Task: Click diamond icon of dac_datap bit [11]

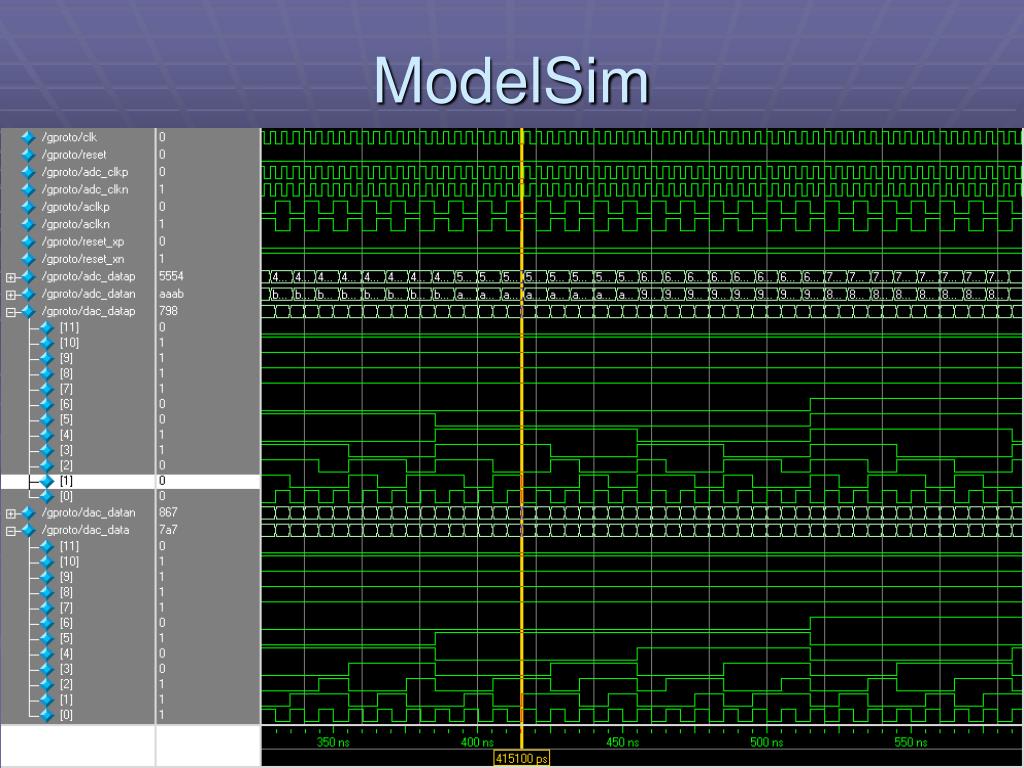Action: coord(46,327)
